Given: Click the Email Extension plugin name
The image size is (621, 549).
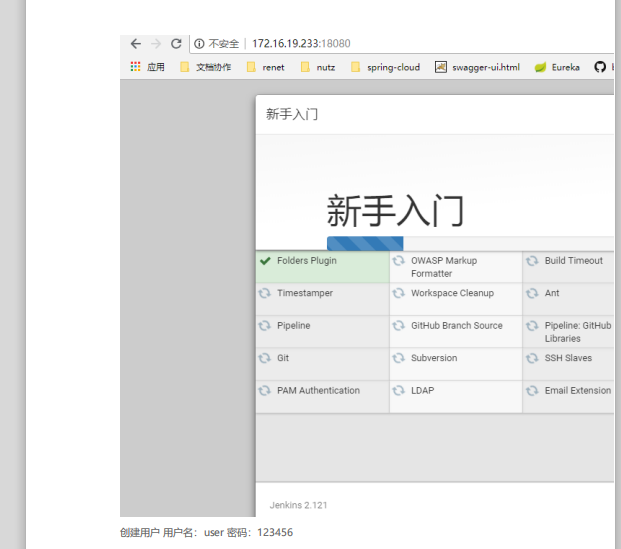Looking at the screenshot, I should [x=578, y=391].
